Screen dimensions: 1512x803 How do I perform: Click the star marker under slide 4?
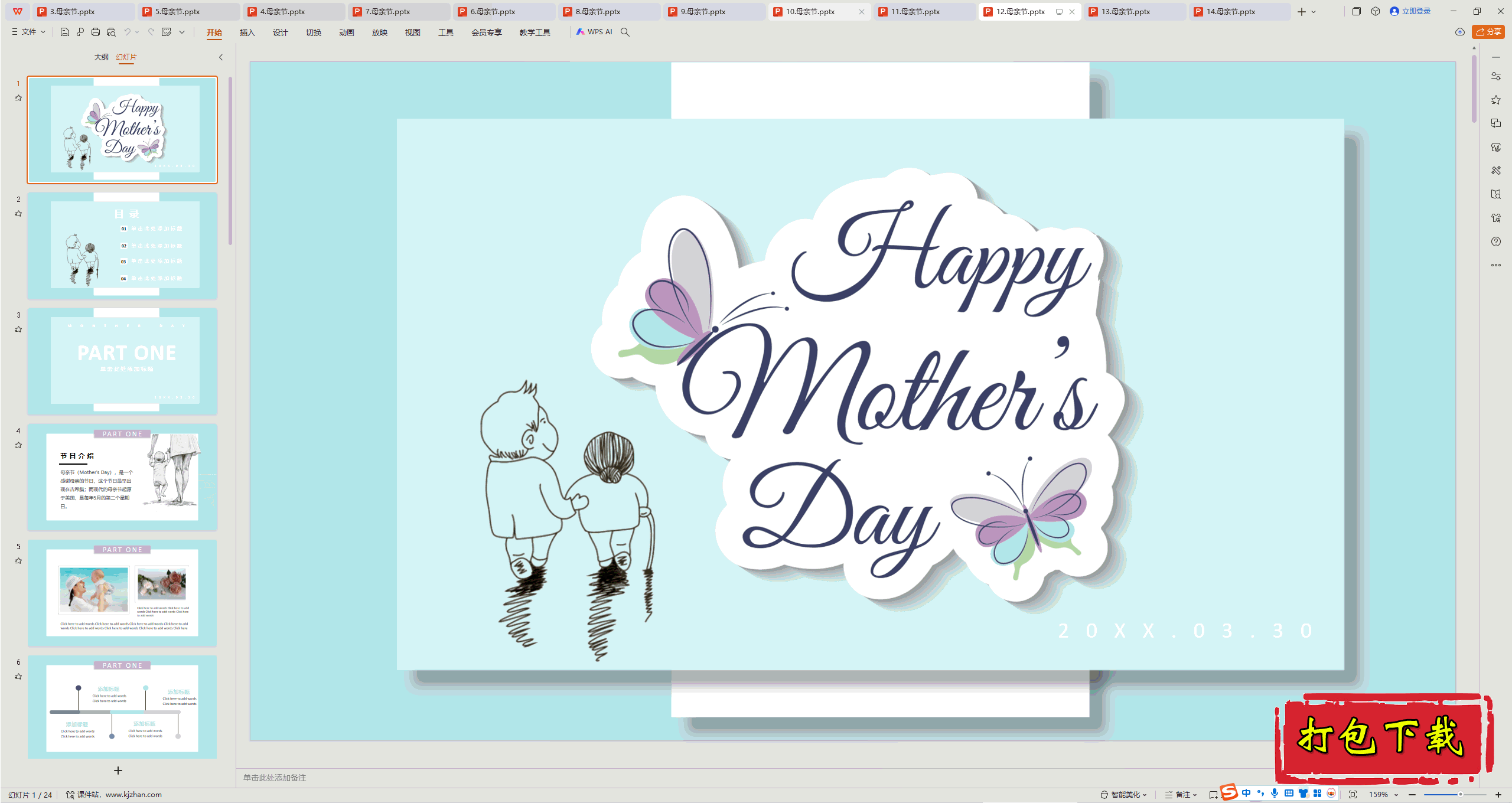point(18,445)
